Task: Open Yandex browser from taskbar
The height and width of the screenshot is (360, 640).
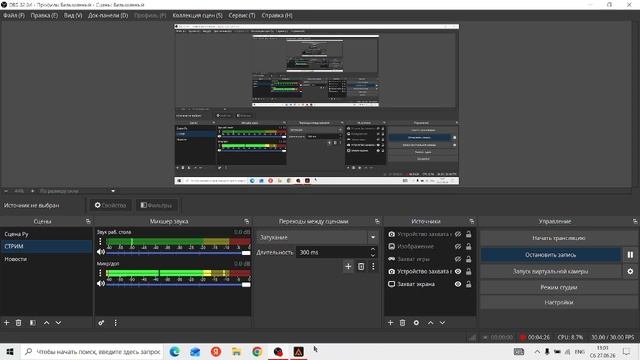Action: (x=216, y=352)
